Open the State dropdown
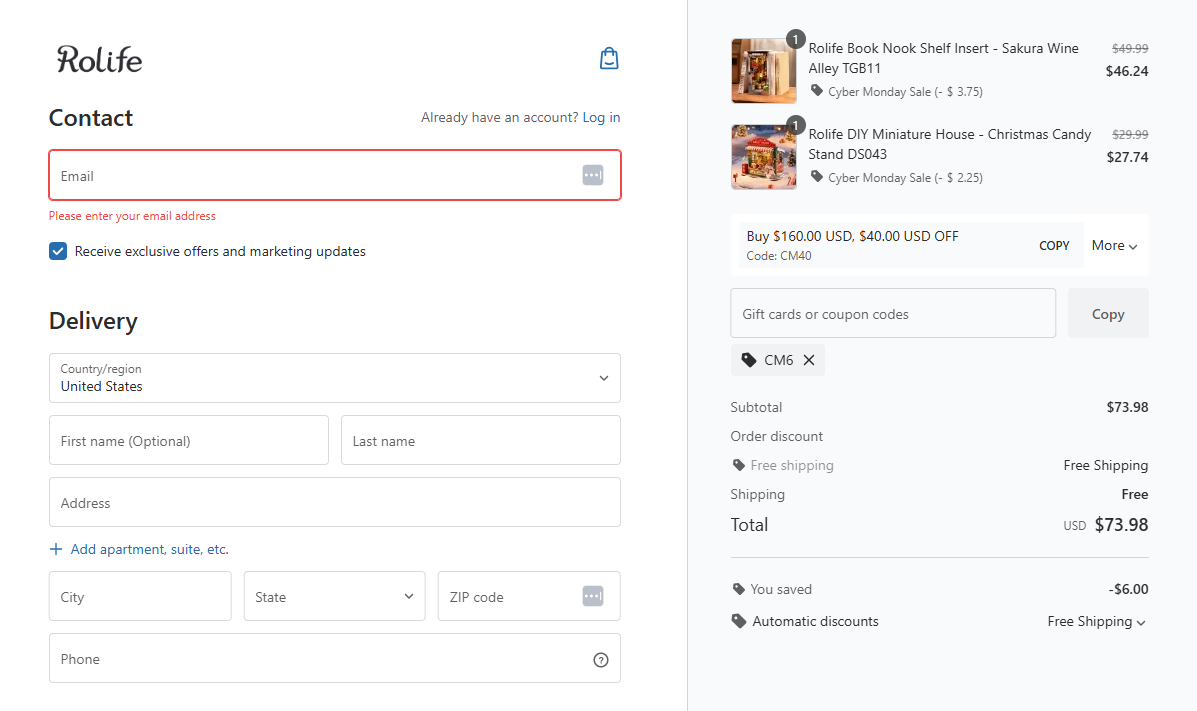 point(334,596)
